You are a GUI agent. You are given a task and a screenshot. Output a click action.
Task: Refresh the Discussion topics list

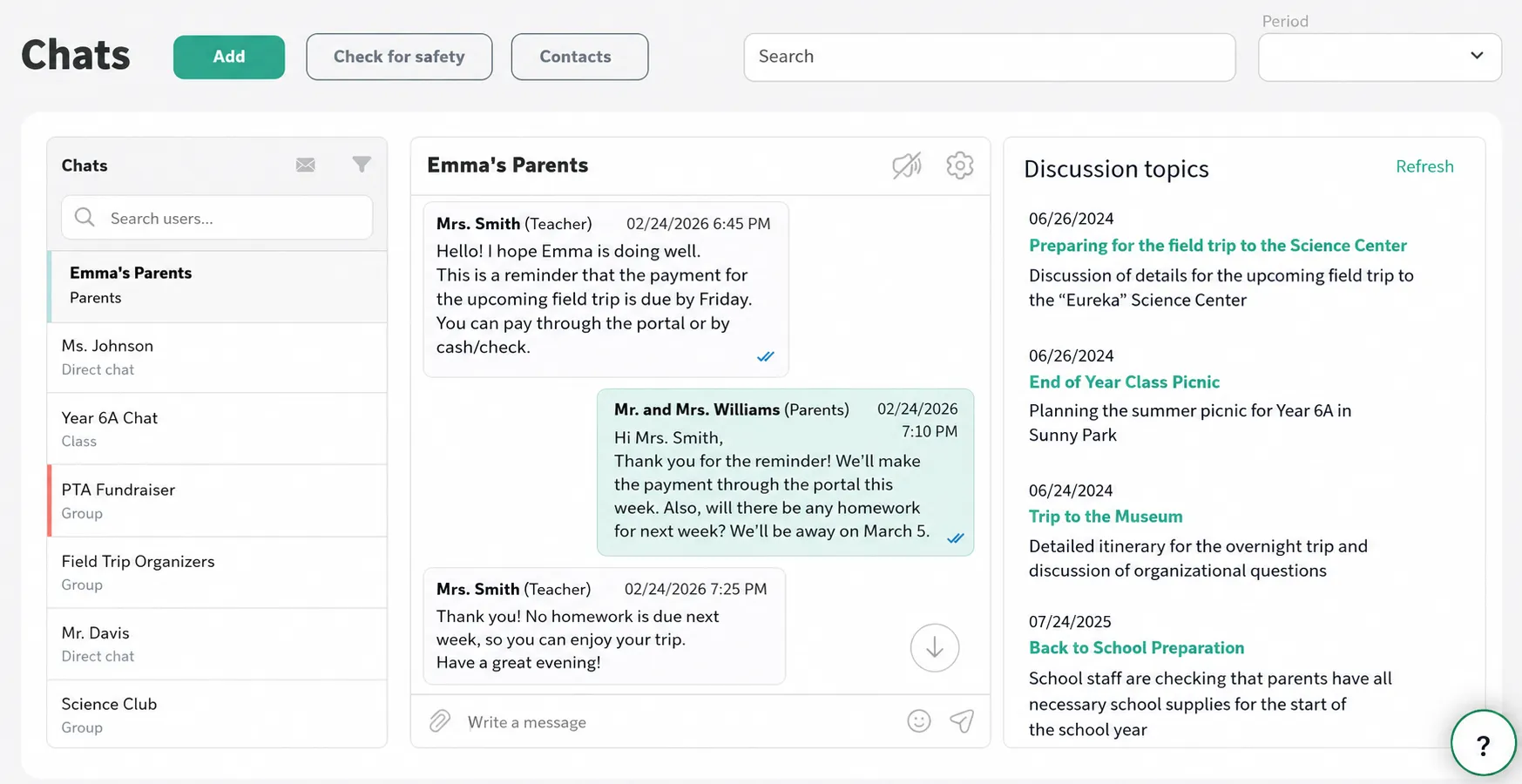click(1424, 166)
